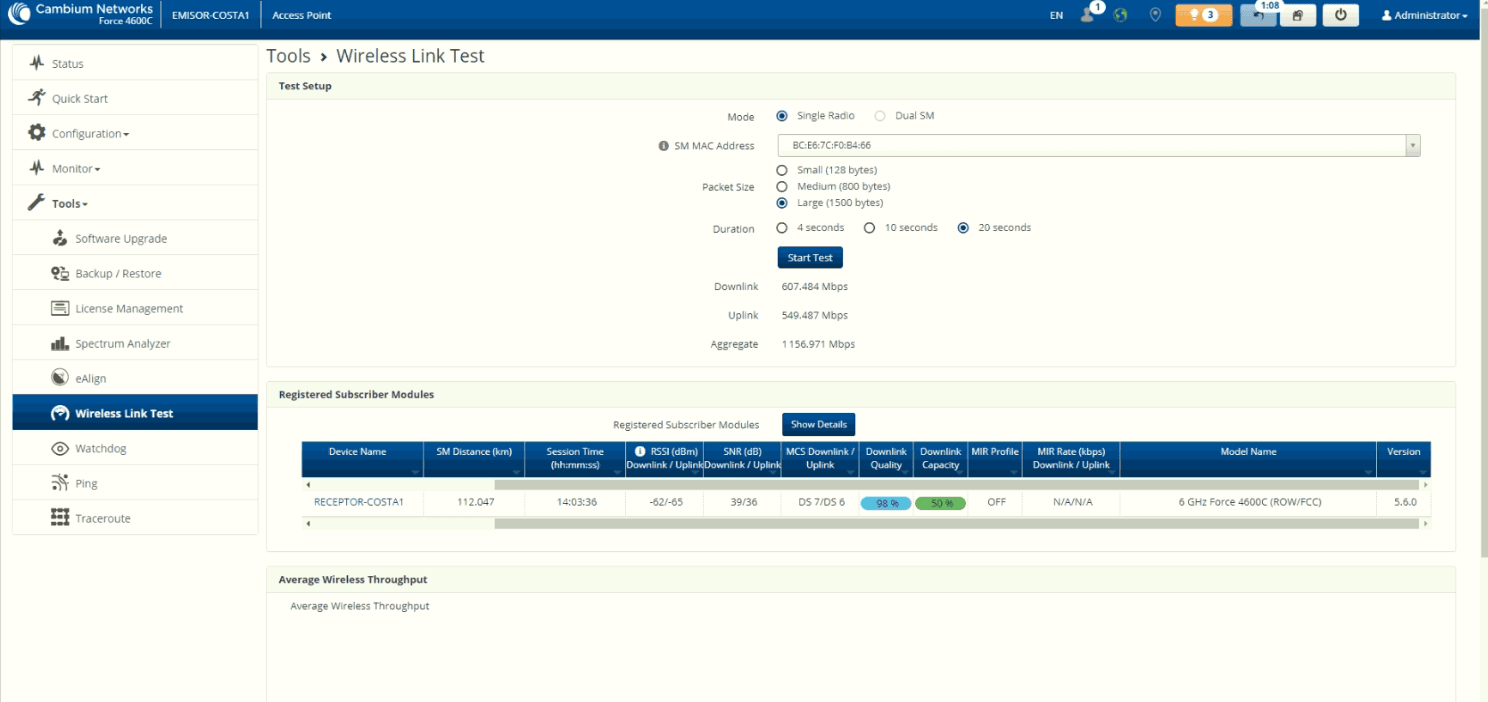Click the Show Details button

[818, 424]
